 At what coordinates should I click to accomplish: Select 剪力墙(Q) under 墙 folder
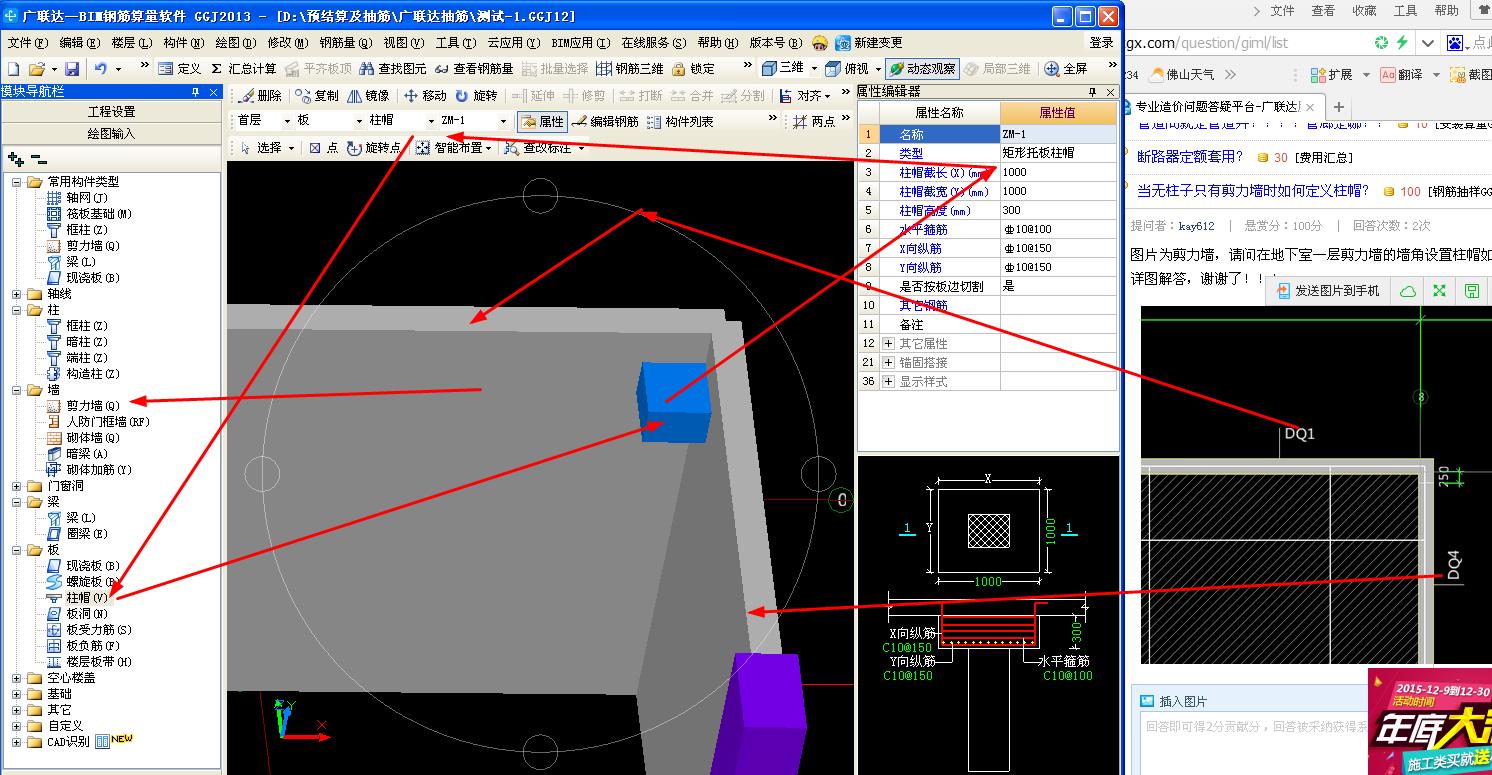(84, 405)
